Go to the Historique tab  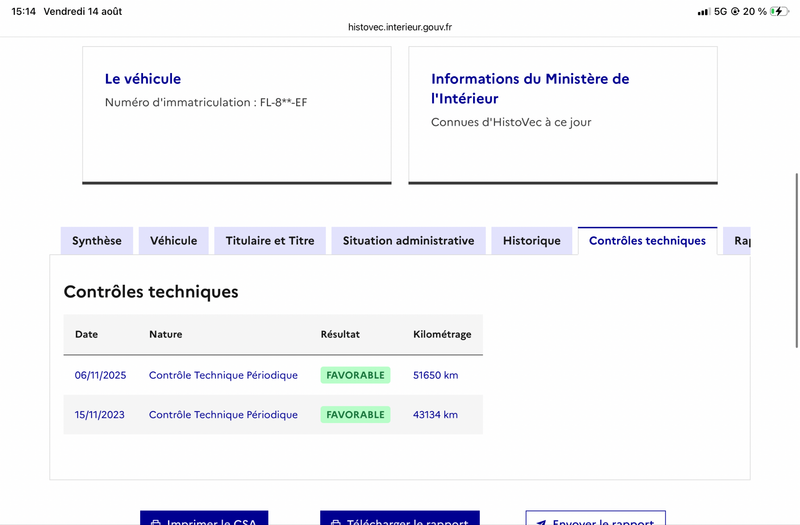(x=532, y=241)
